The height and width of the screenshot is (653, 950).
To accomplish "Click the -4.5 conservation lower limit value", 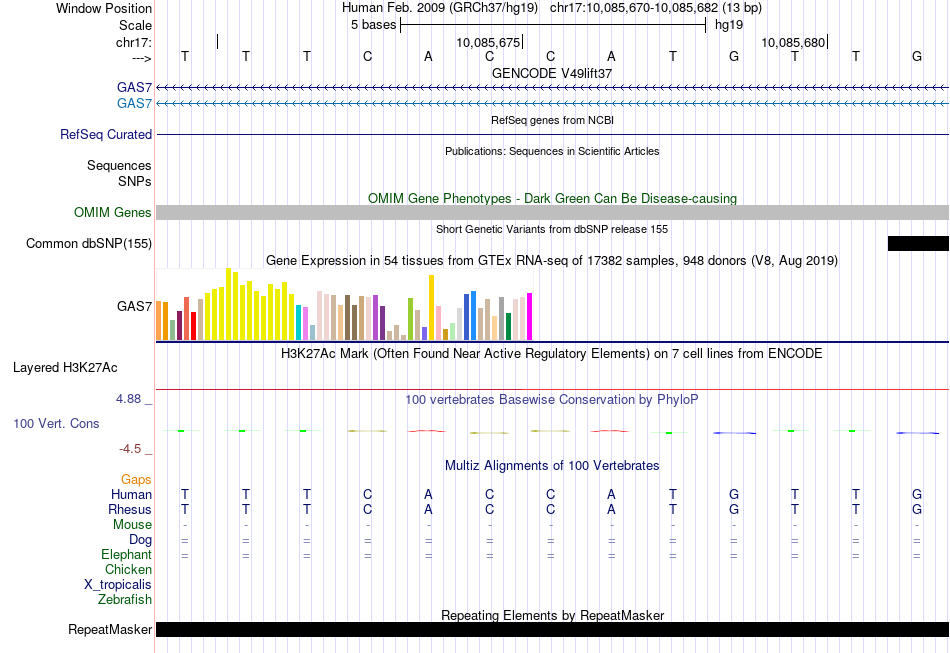I will coord(130,449).
